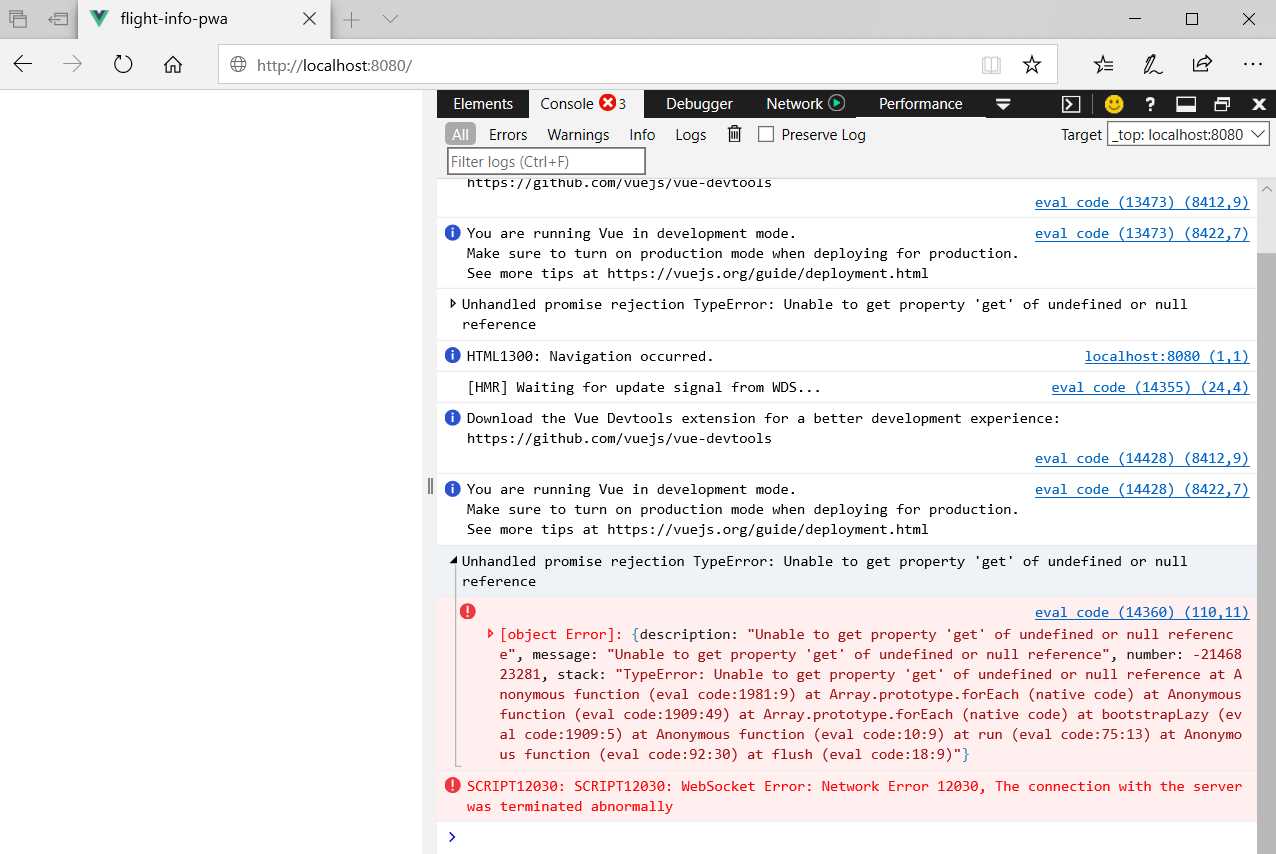Enable the Preserve Log checkbox
1276x854 pixels.
765,134
